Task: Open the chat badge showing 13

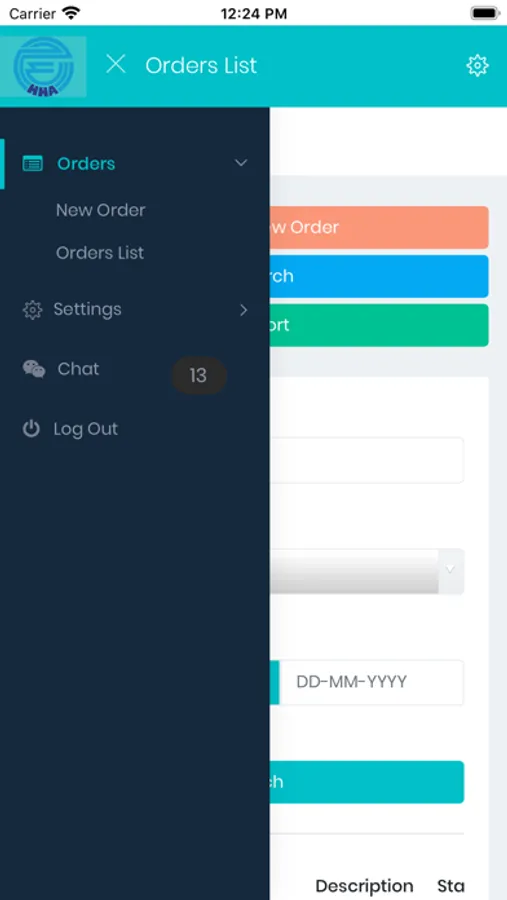Action: (199, 375)
